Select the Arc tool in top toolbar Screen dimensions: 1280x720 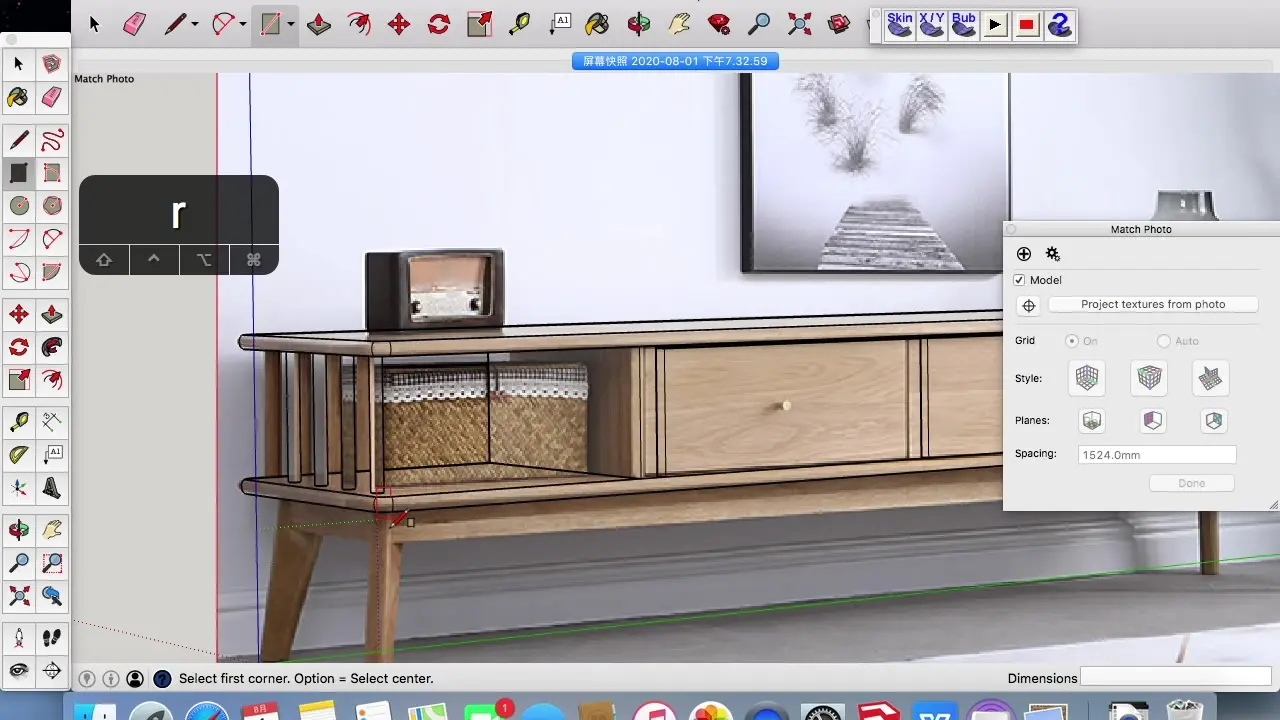(225, 24)
